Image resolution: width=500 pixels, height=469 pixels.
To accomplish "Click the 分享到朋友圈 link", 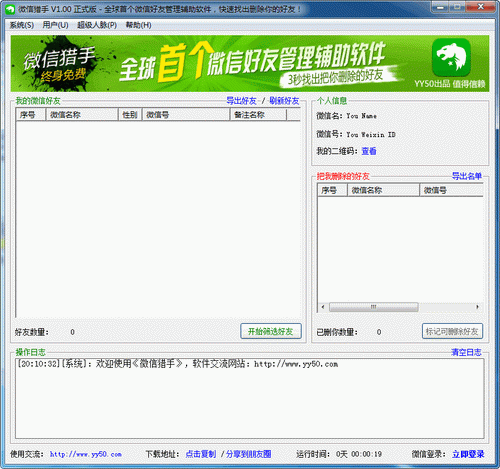I will point(249,454).
